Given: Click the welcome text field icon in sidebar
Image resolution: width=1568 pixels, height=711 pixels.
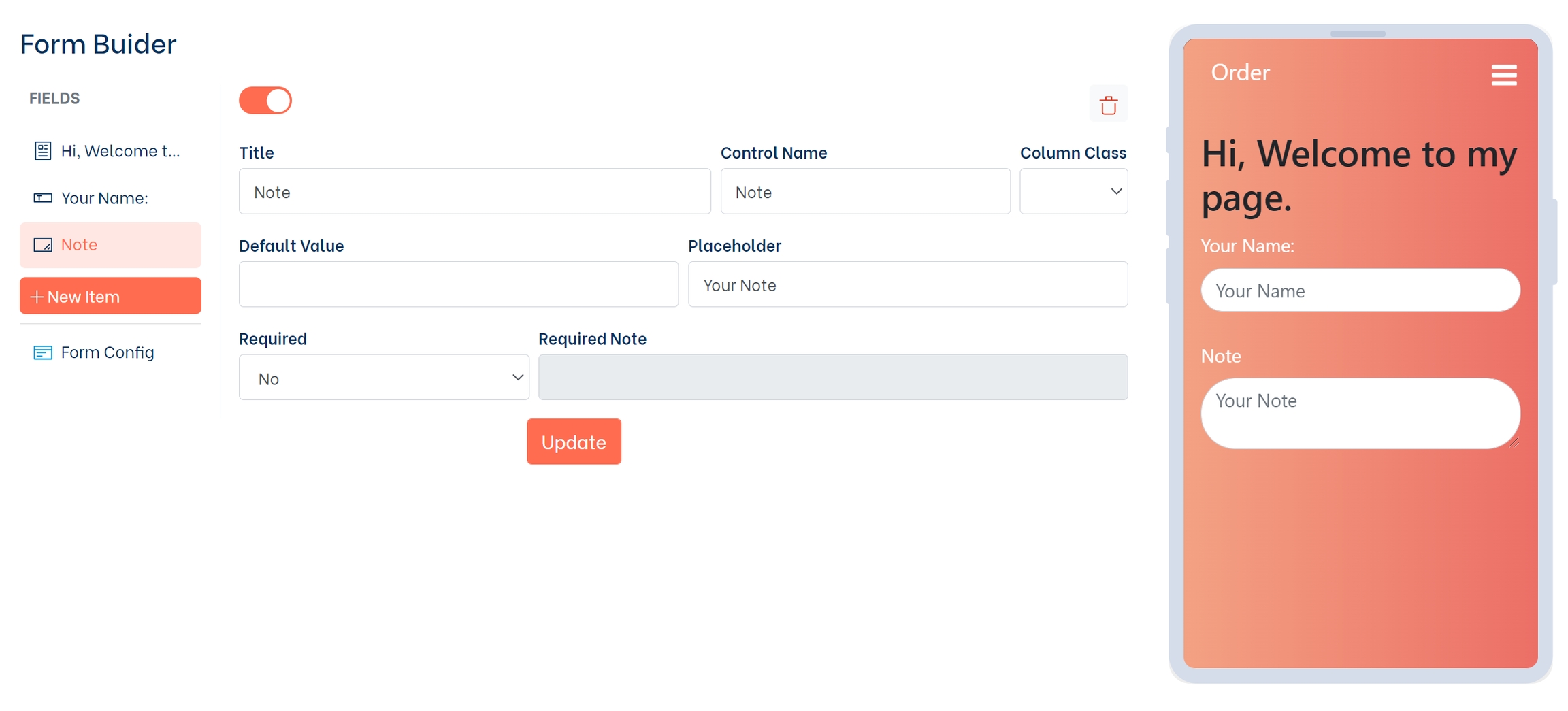Looking at the screenshot, I should (x=43, y=150).
